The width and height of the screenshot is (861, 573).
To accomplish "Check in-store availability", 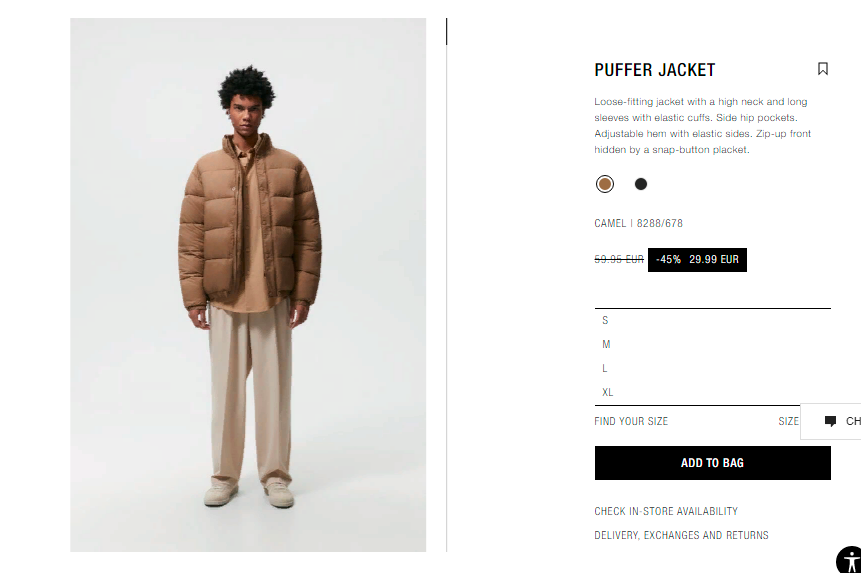I will tap(666, 511).
